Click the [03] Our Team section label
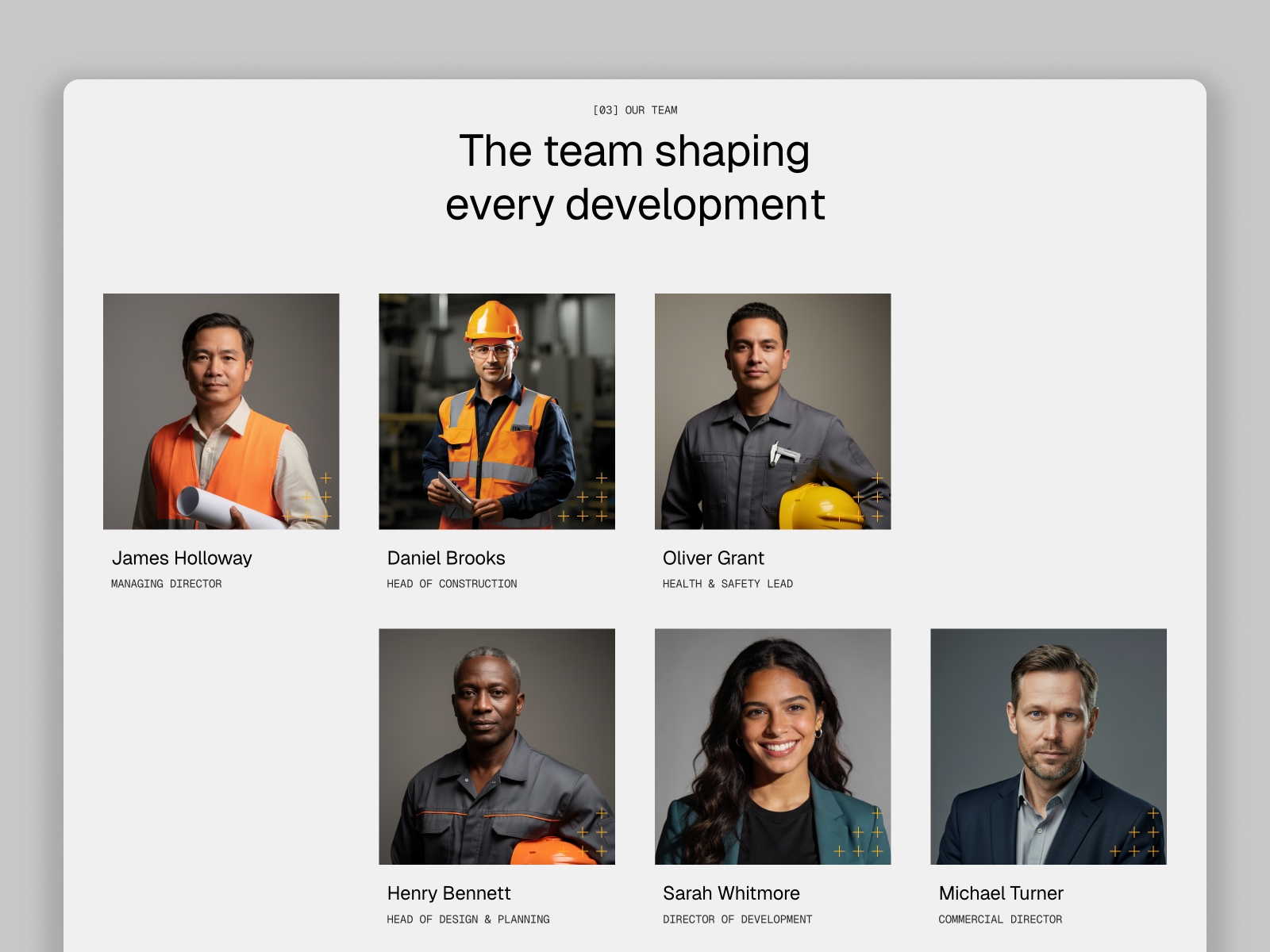Image resolution: width=1270 pixels, height=952 pixels. (635, 110)
